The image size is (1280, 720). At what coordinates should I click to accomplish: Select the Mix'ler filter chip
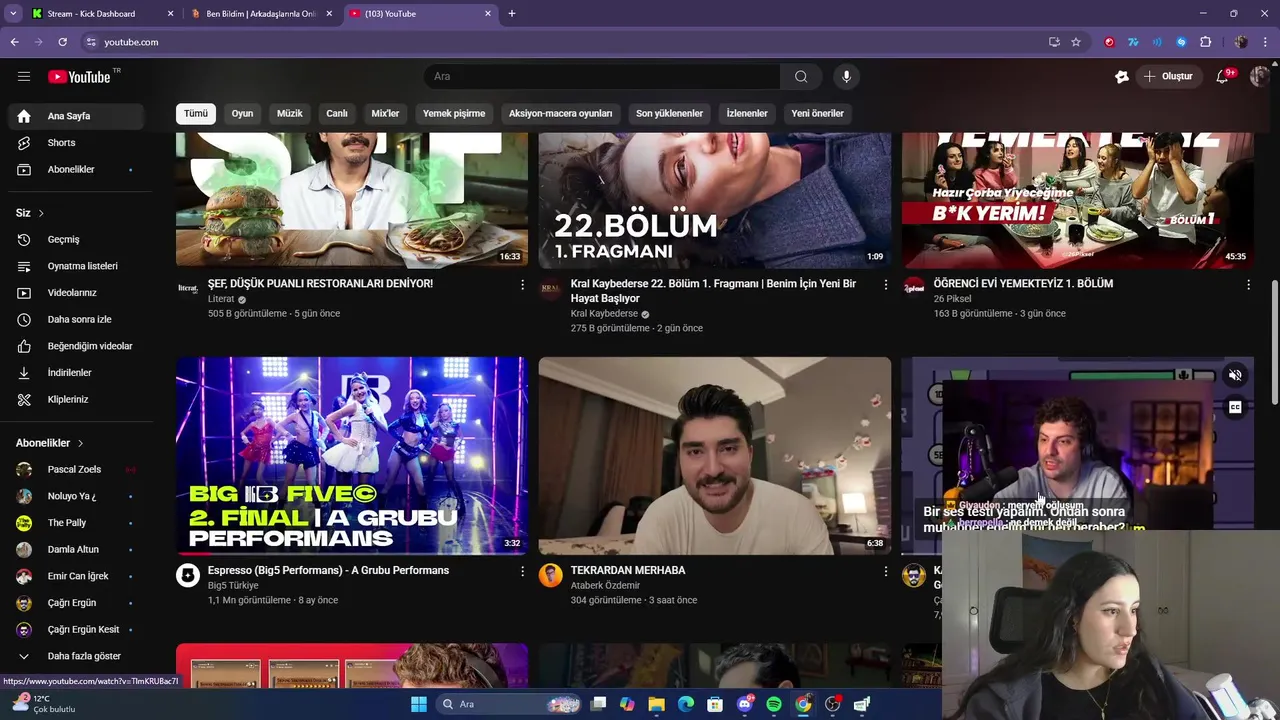click(x=385, y=113)
